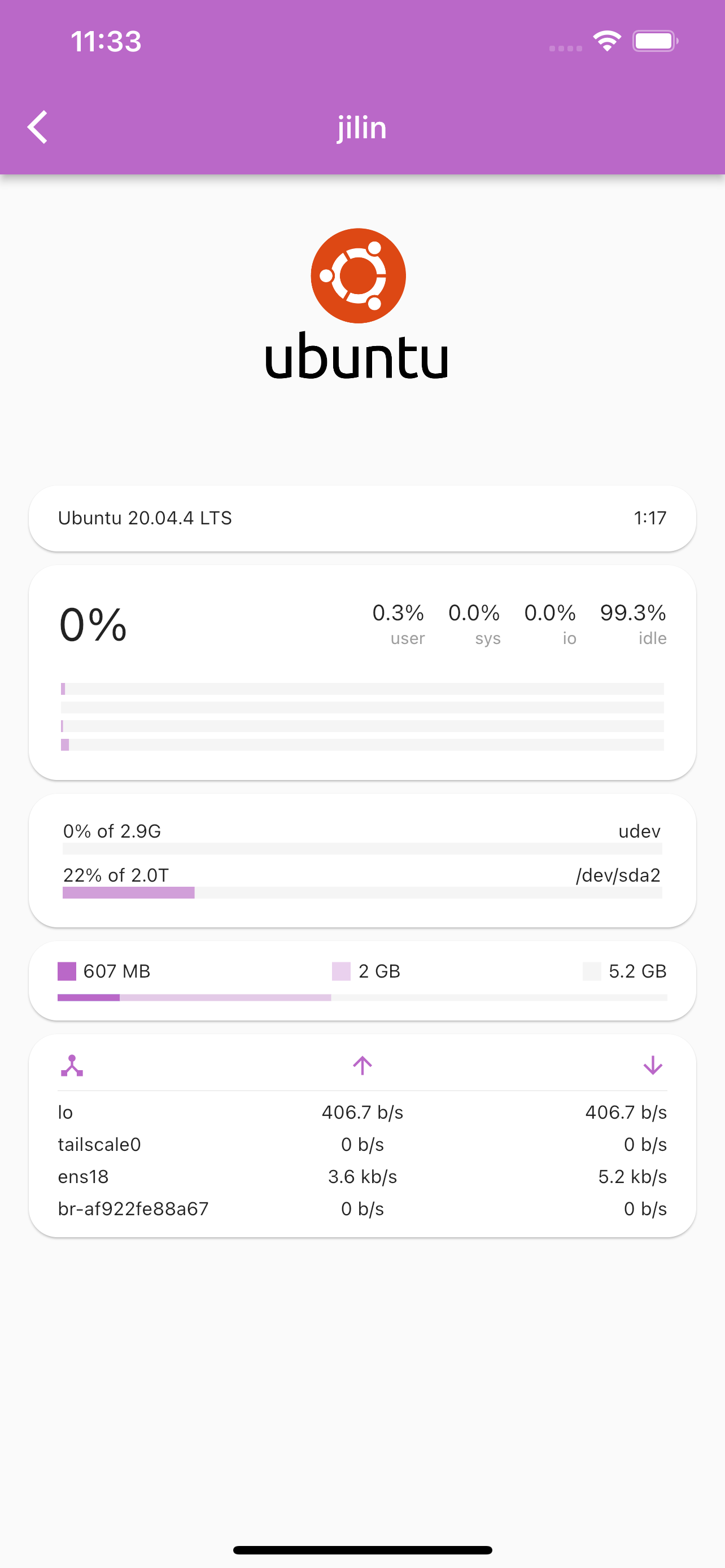725x1568 pixels.
Task: Tap the udev disk usage bar
Action: point(362,848)
